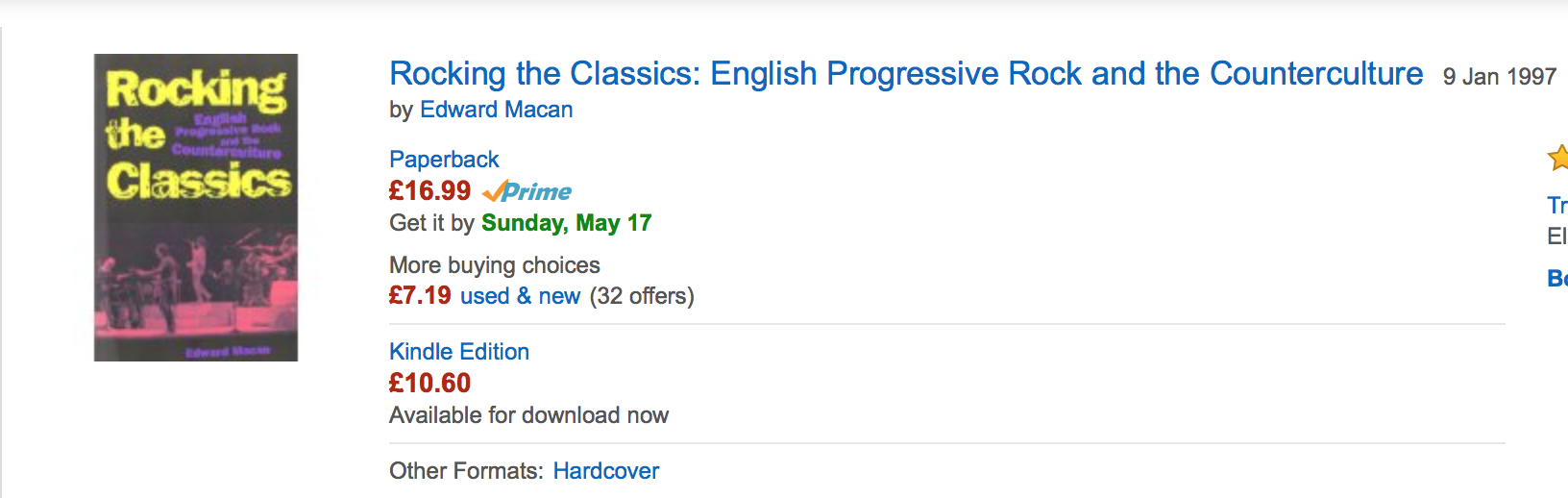Click the Prime logo badge
The image size is (1568, 498).
[x=527, y=191]
